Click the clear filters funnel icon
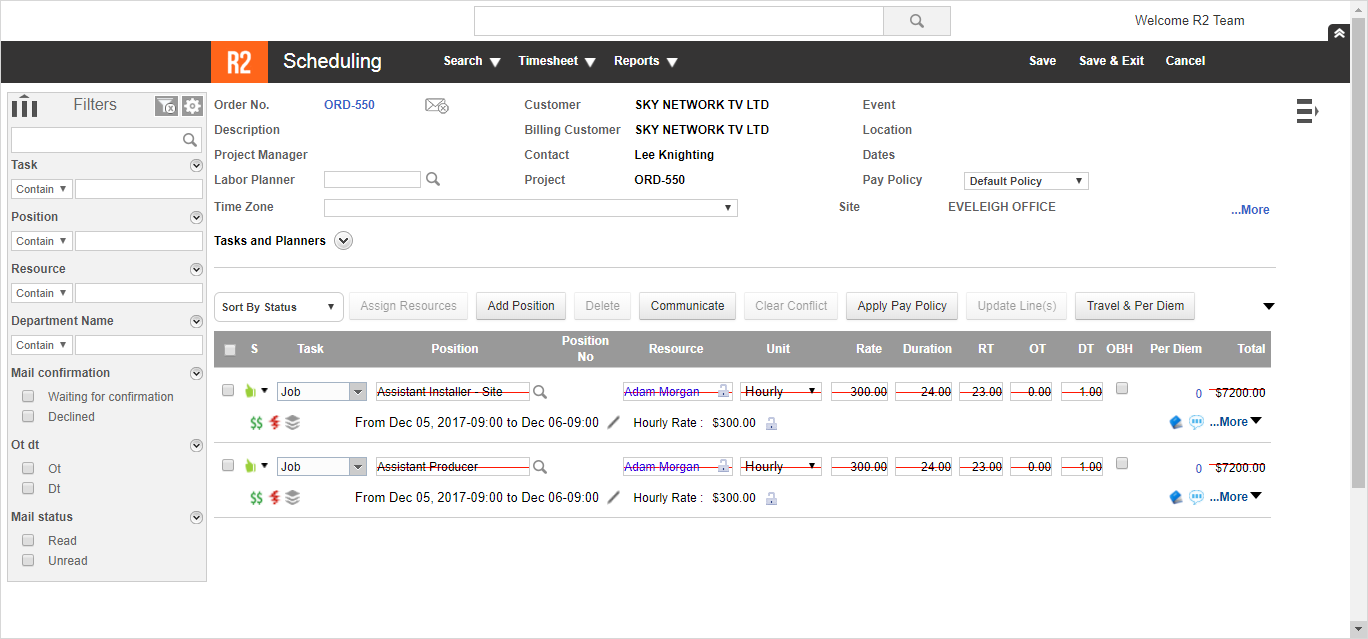 point(166,106)
